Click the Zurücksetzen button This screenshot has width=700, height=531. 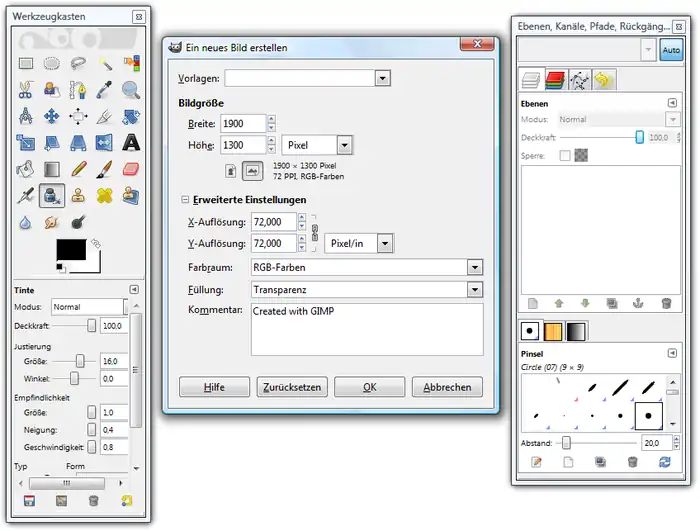point(291,387)
